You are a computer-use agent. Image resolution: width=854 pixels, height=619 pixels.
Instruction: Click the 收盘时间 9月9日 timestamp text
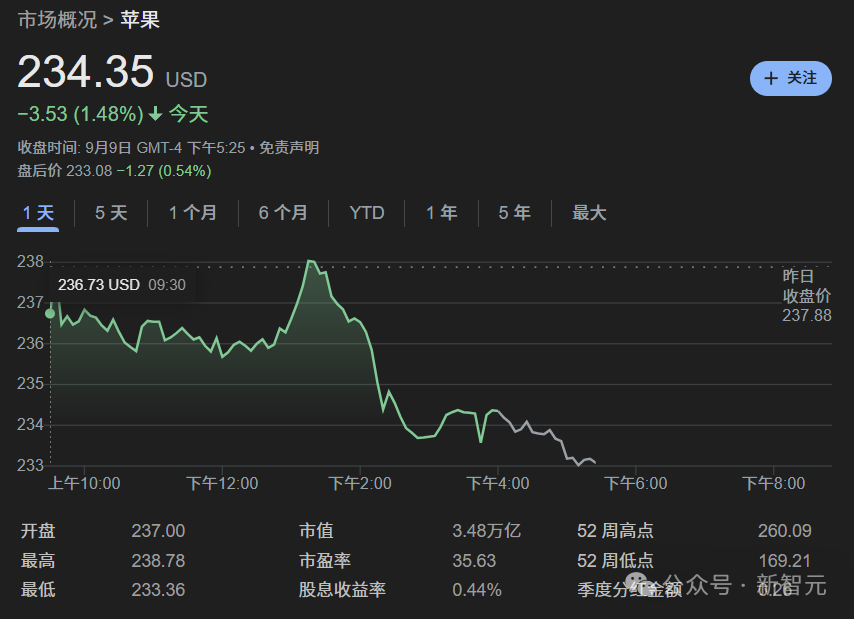click(x=131, y=148)
